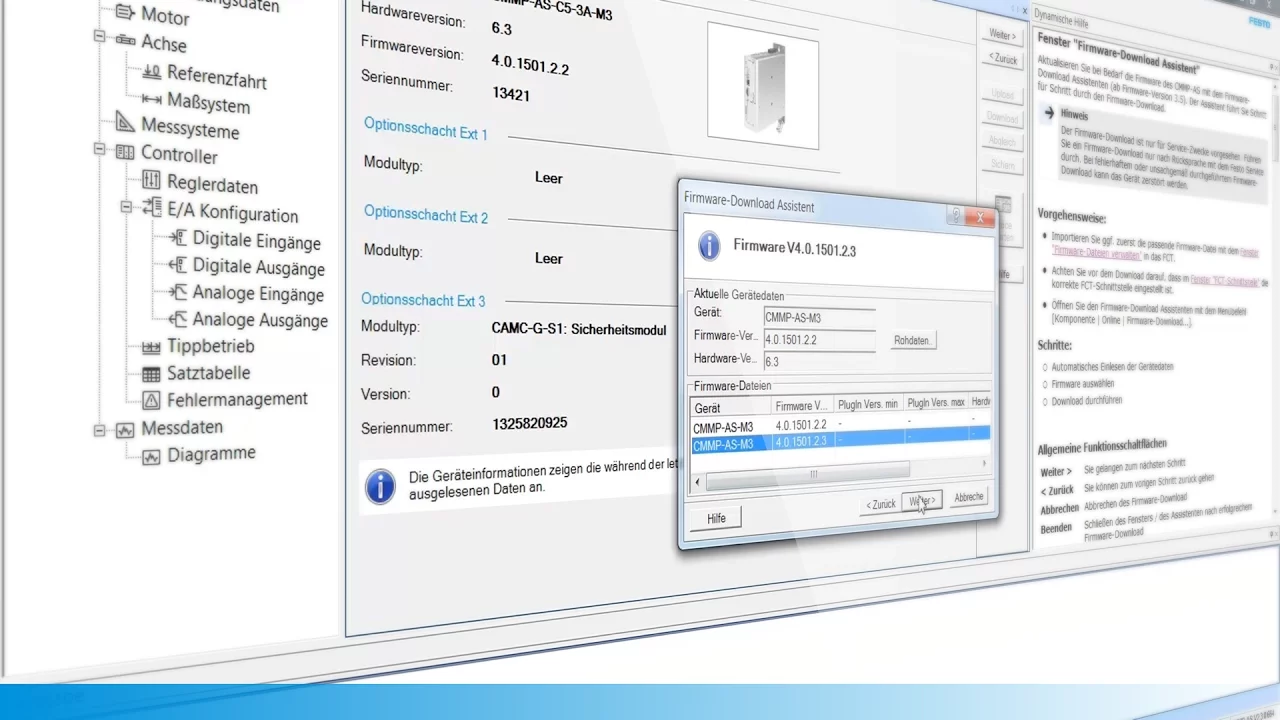1280x720 pixels.
Task: Click the PlugIn Vers. min column header
Action: 867,404
